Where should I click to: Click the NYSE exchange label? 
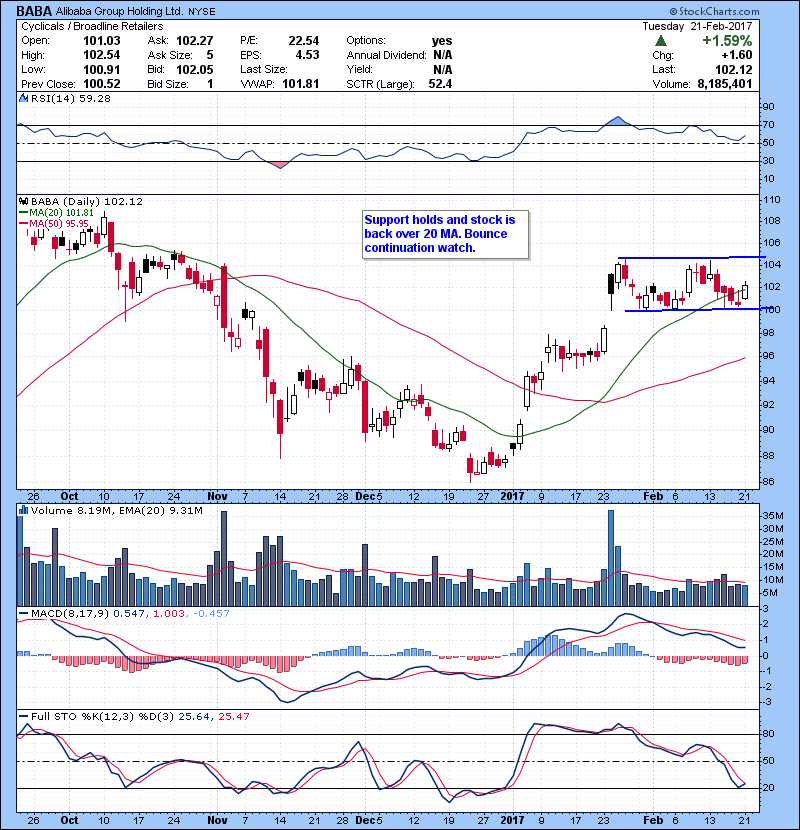point(201,12)
